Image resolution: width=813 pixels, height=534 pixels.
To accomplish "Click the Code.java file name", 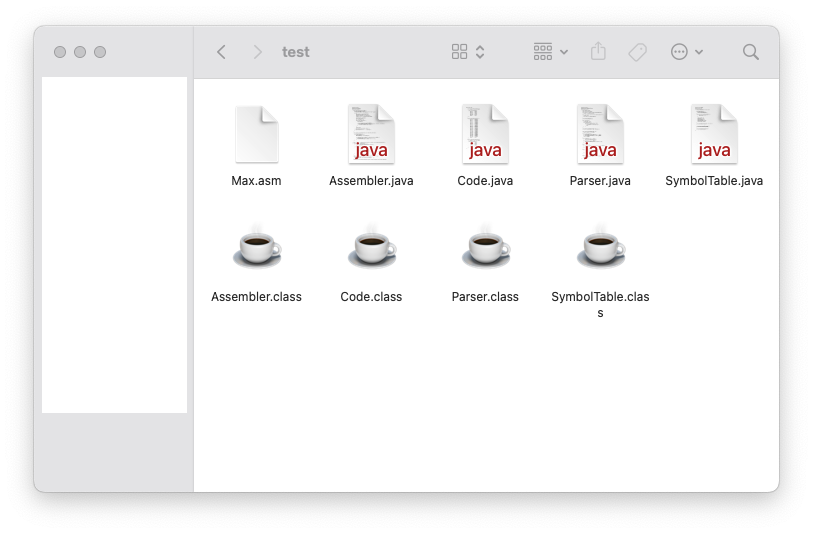I will pos(485,181).
